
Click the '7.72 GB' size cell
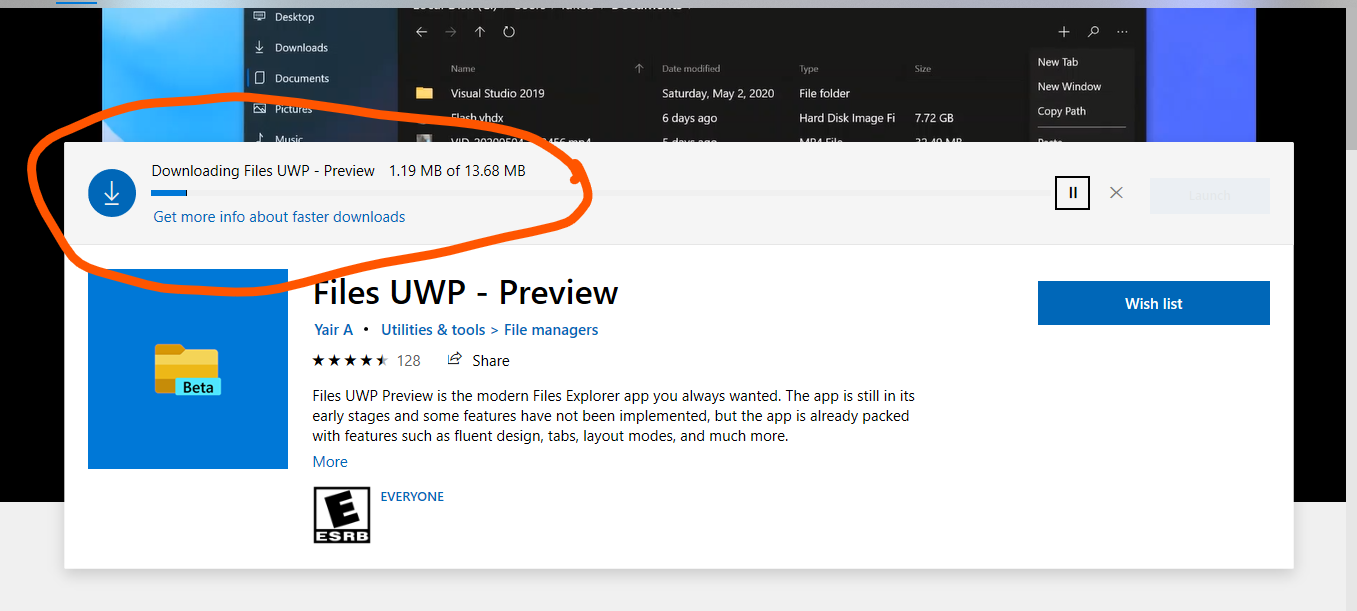934,118
